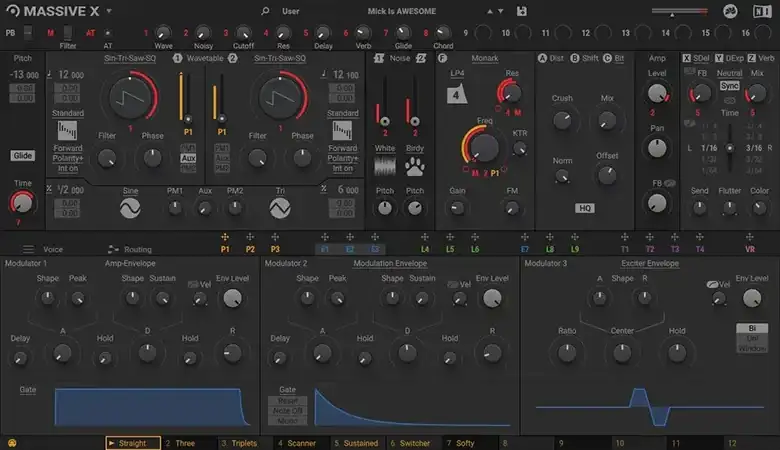780x450 pixels.
Task: Click the Amp Level knob
Action: (657, 93)
